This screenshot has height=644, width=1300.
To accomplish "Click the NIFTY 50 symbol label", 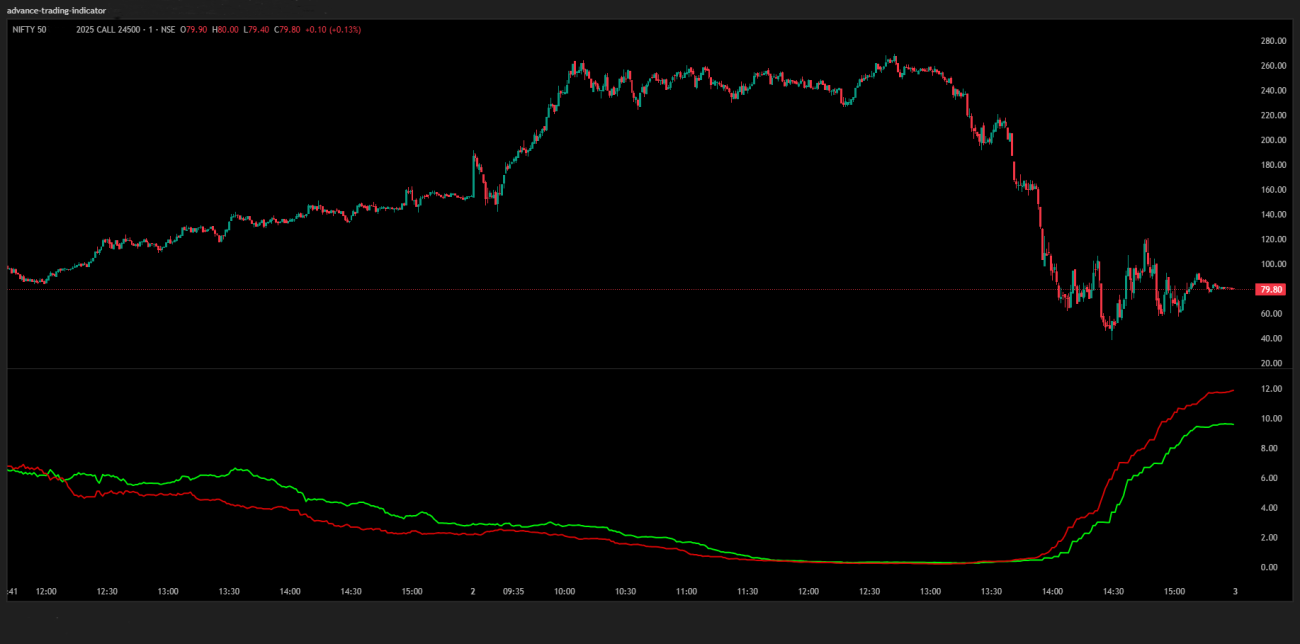I will (29, 30).
